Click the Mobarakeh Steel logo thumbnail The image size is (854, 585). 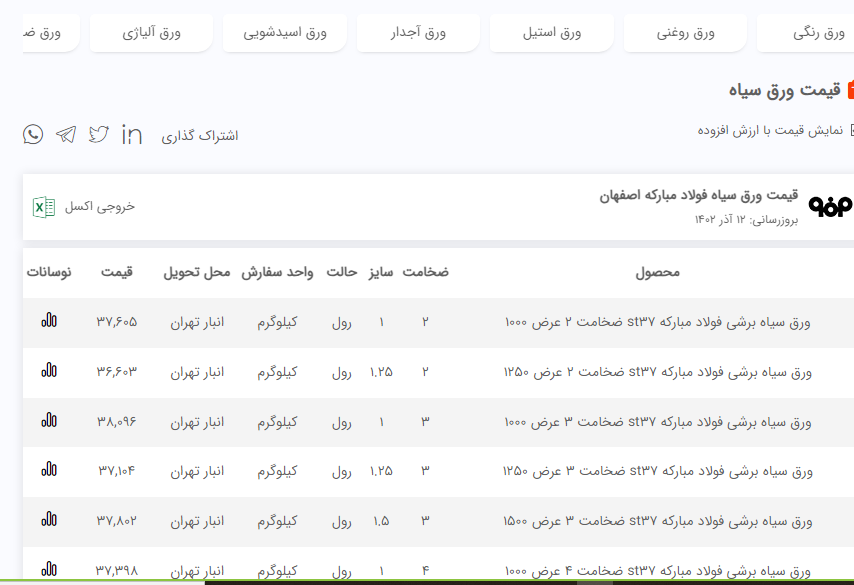[x=831, y=205]
